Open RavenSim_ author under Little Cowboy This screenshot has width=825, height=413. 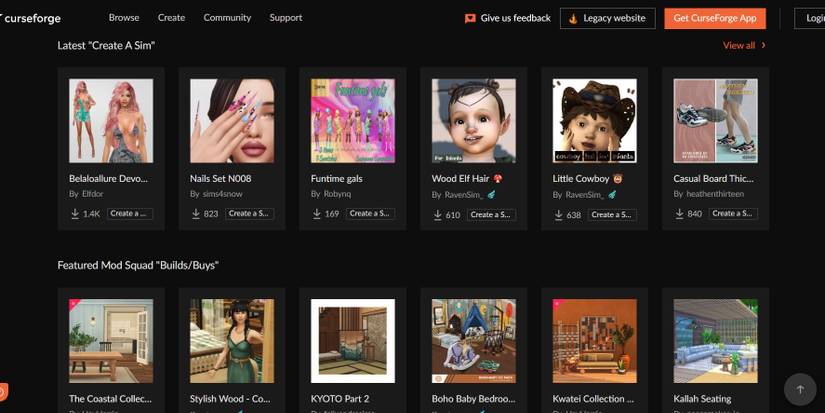click(585, 195)
